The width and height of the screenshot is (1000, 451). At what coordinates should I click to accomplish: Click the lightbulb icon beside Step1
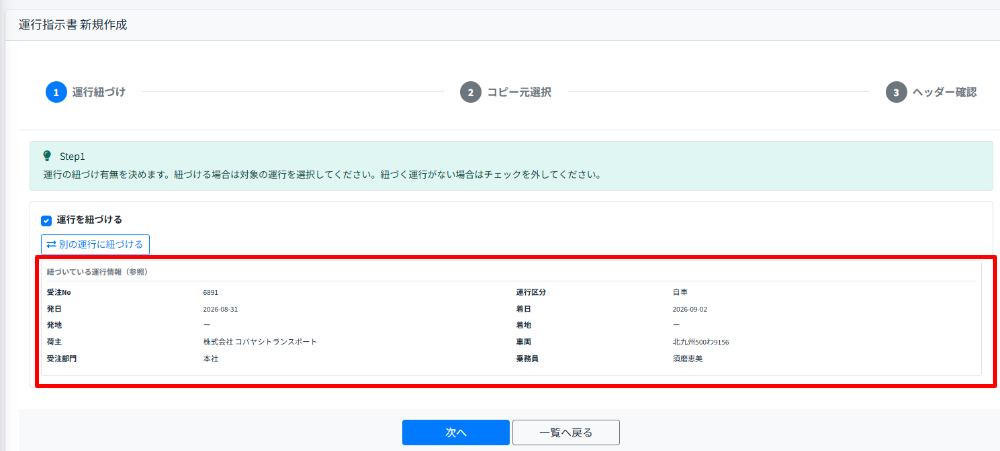click(47, 156)
